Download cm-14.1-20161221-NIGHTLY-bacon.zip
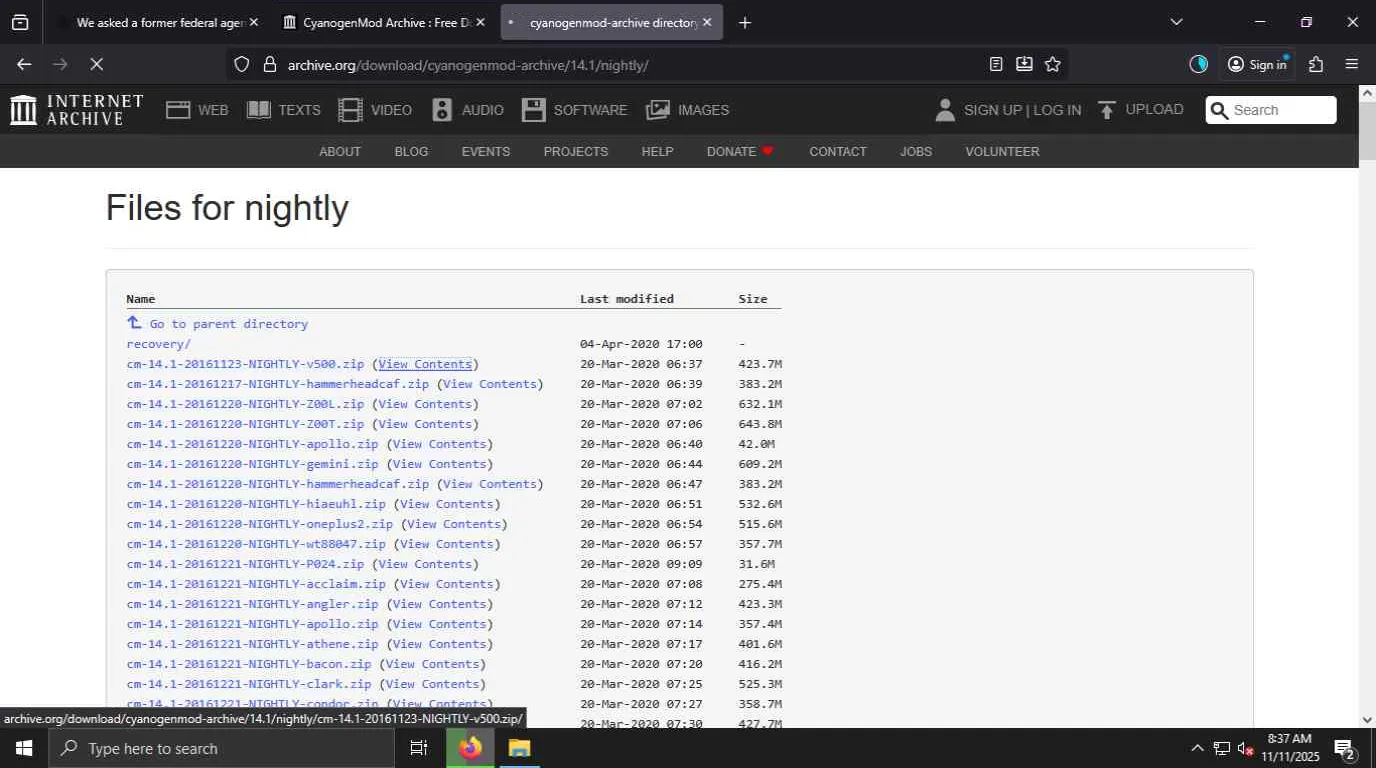Image resolution: width=1376 pixels, height=768 pixels. point(249,664)
